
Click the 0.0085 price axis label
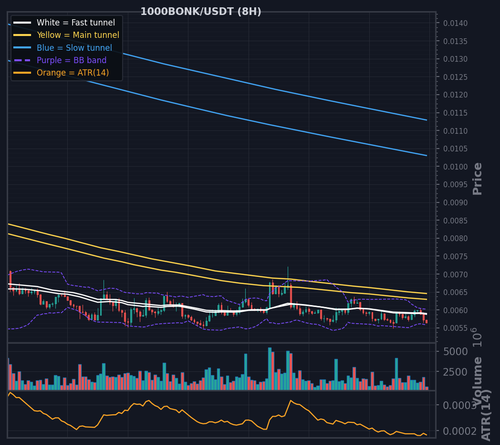[455, 221]
